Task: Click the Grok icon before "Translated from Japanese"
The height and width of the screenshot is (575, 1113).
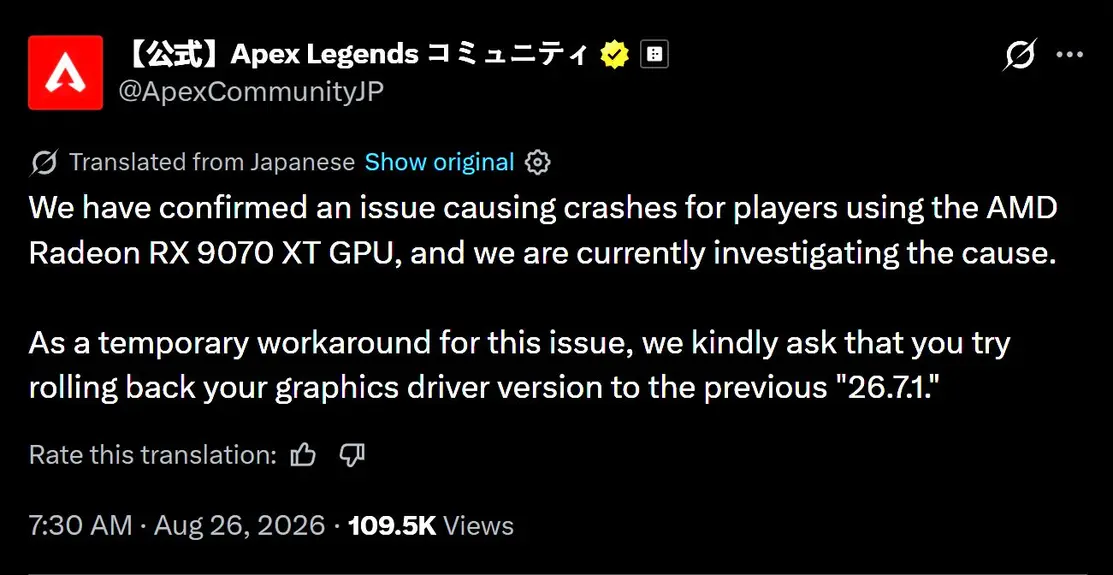Action: tap(44, 163)
